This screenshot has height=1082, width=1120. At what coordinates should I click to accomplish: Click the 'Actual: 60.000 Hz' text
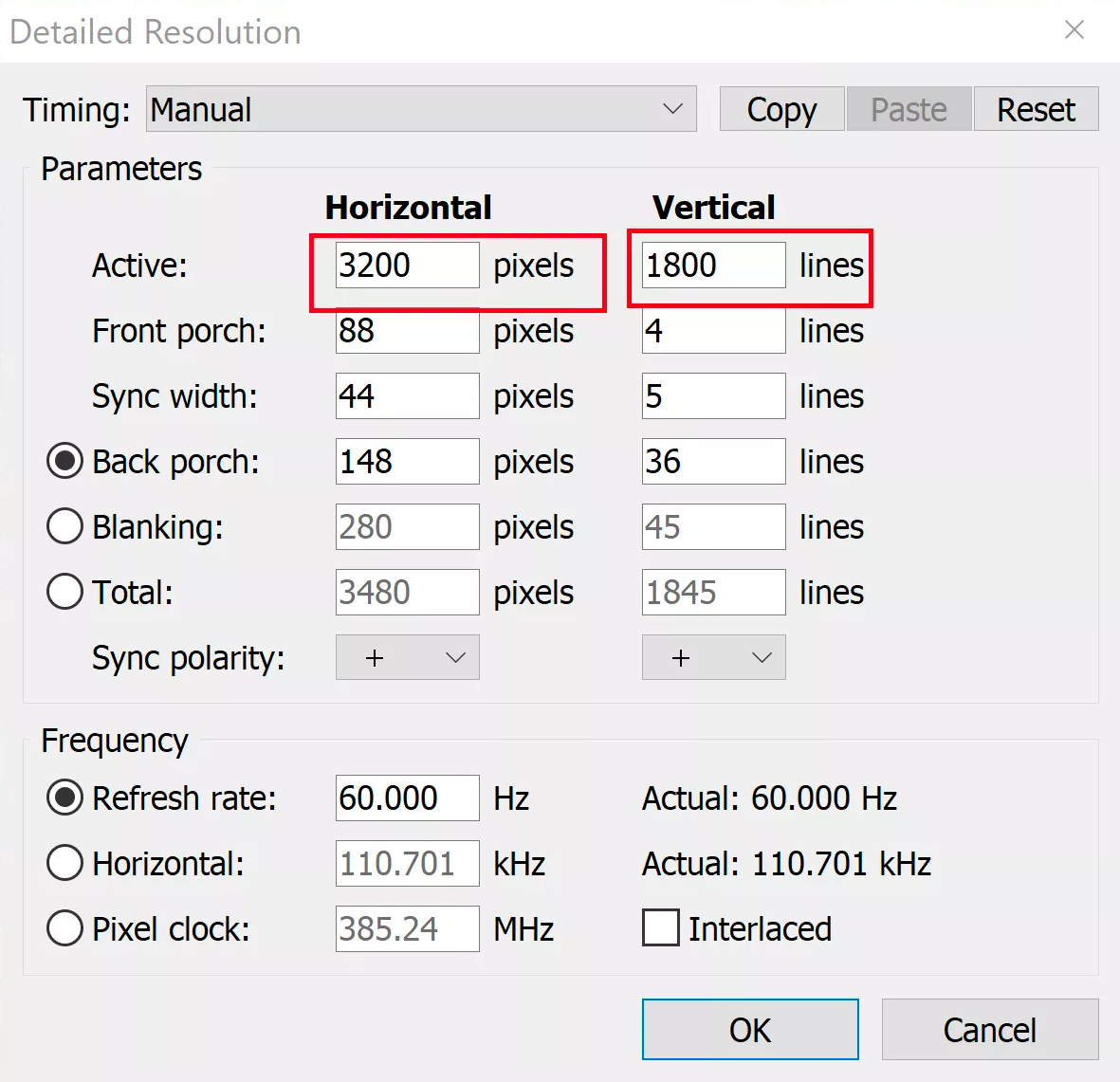coord(769,798)
